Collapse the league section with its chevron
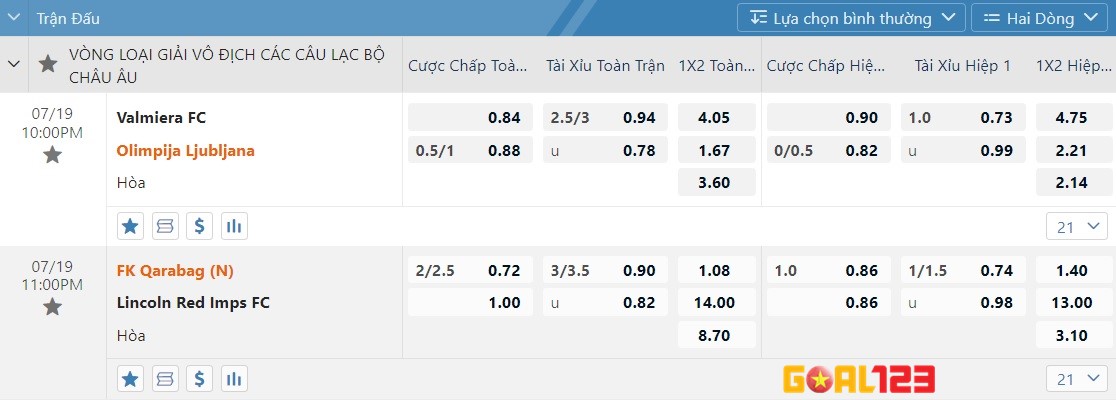This screenshot has width=1116, height=400. click(14, 64)
